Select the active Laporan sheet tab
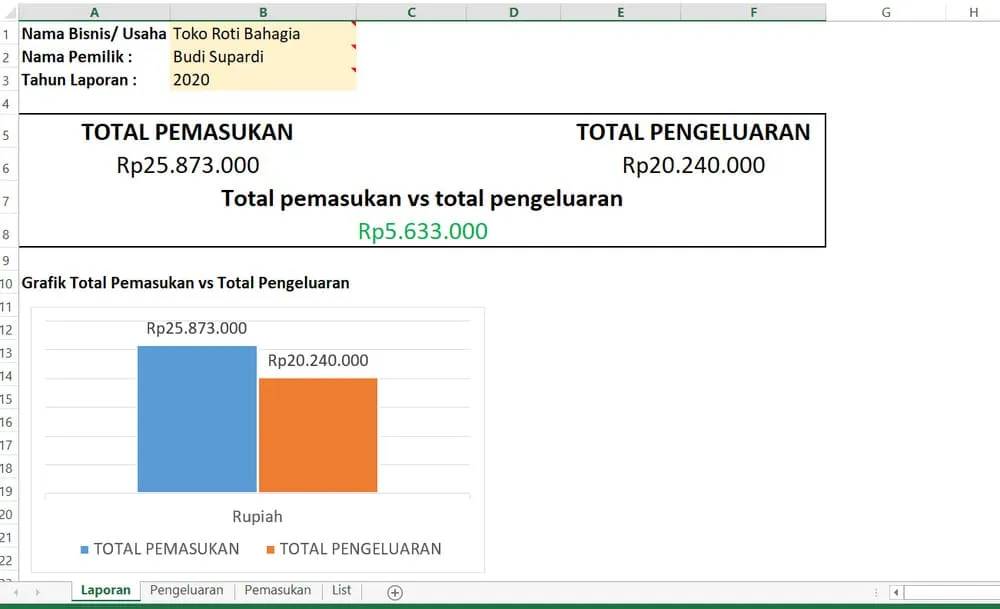 (105, 590)
